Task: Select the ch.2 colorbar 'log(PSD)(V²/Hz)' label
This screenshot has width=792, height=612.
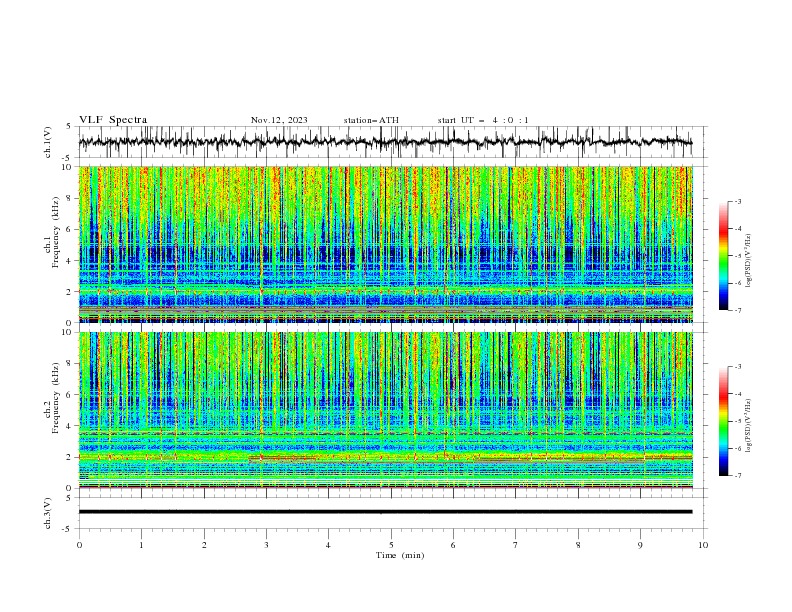Action: pyautogui.click(x=749, y=426)
